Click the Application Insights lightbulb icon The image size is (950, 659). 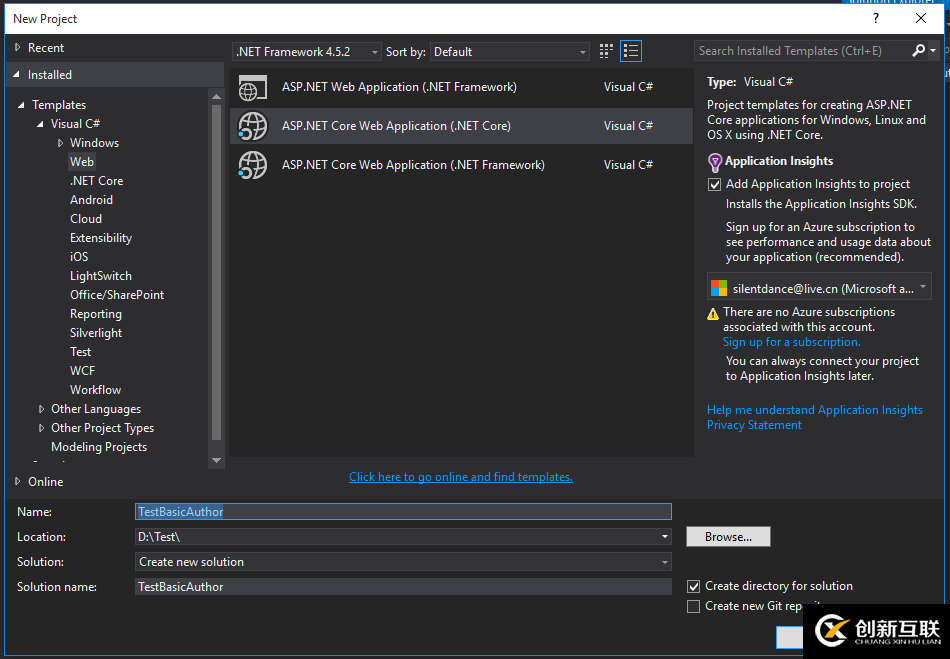click(x=715, y=162)
